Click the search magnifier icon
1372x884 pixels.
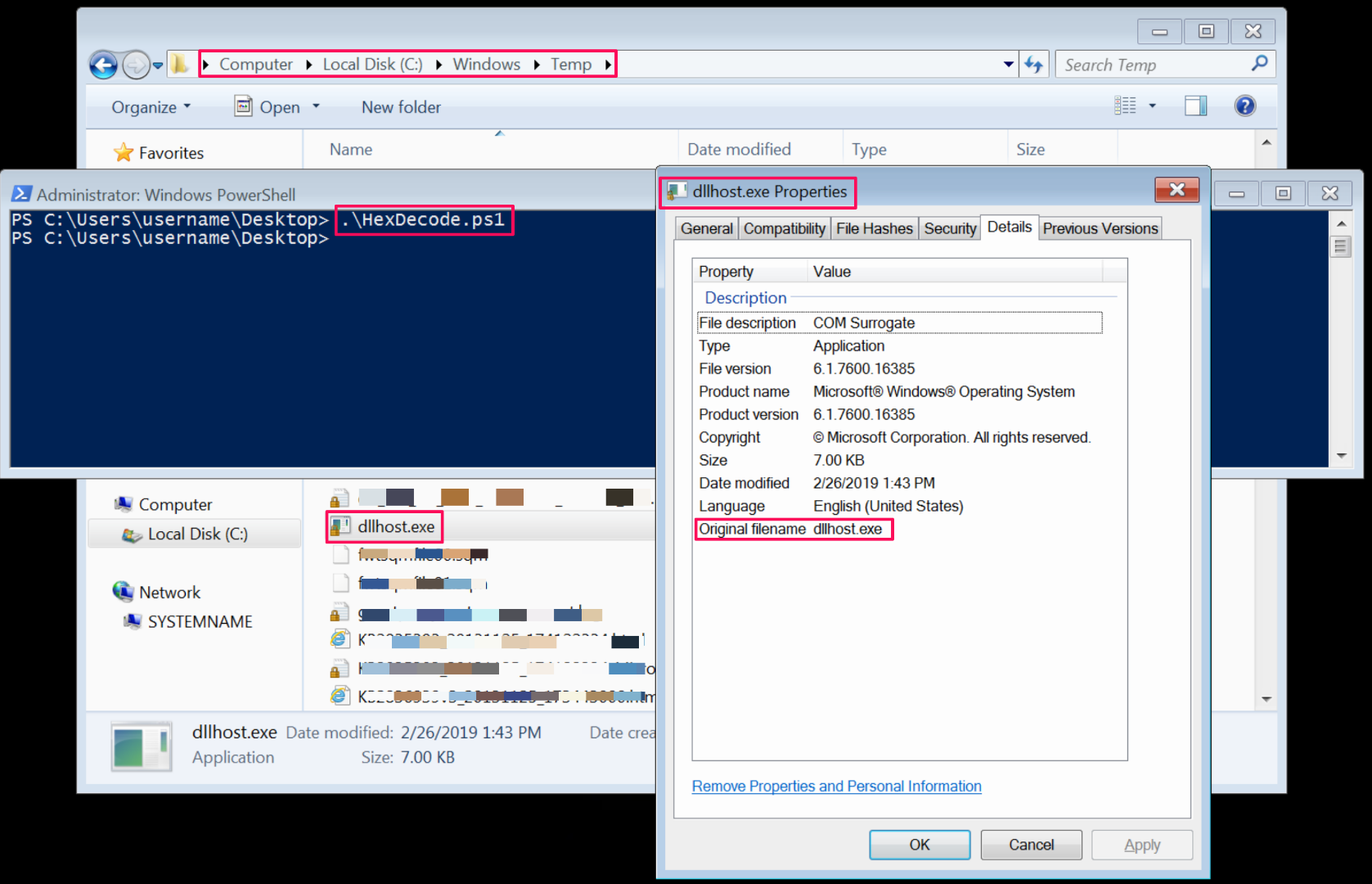(1259, 64)
